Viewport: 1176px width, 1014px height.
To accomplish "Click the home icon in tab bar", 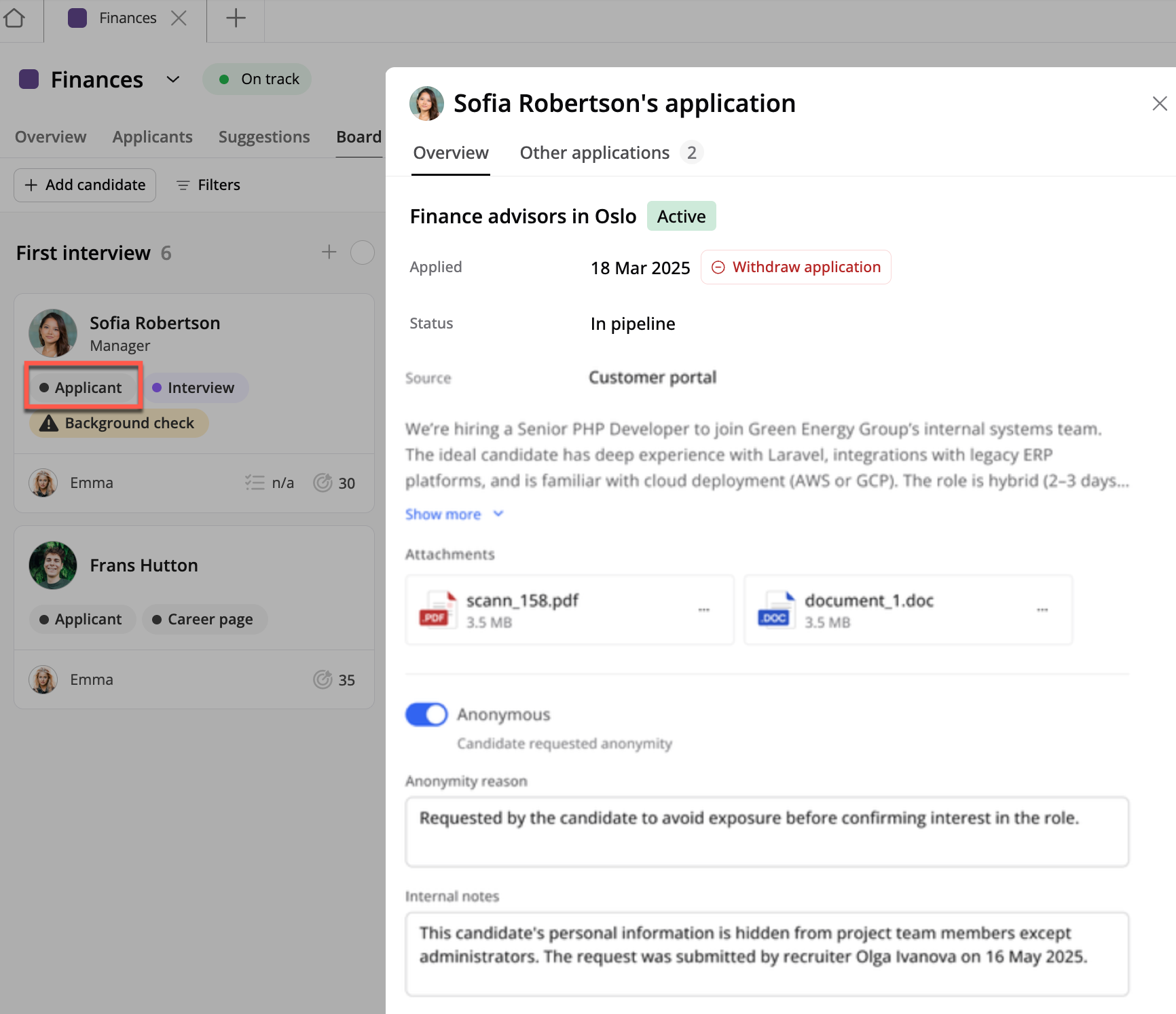I will click(x=14, y=18).
